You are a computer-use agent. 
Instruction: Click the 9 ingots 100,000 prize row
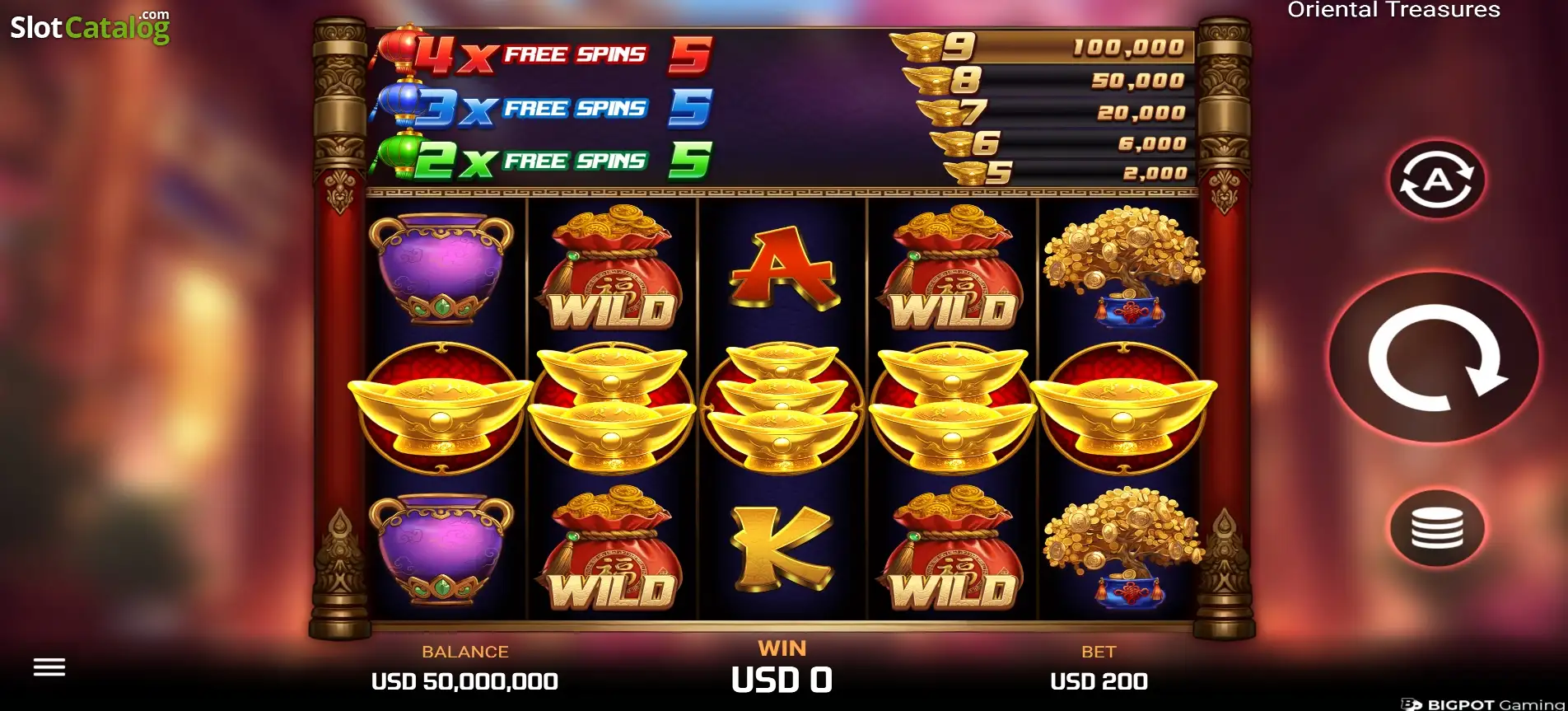[x=1040, y=47]
